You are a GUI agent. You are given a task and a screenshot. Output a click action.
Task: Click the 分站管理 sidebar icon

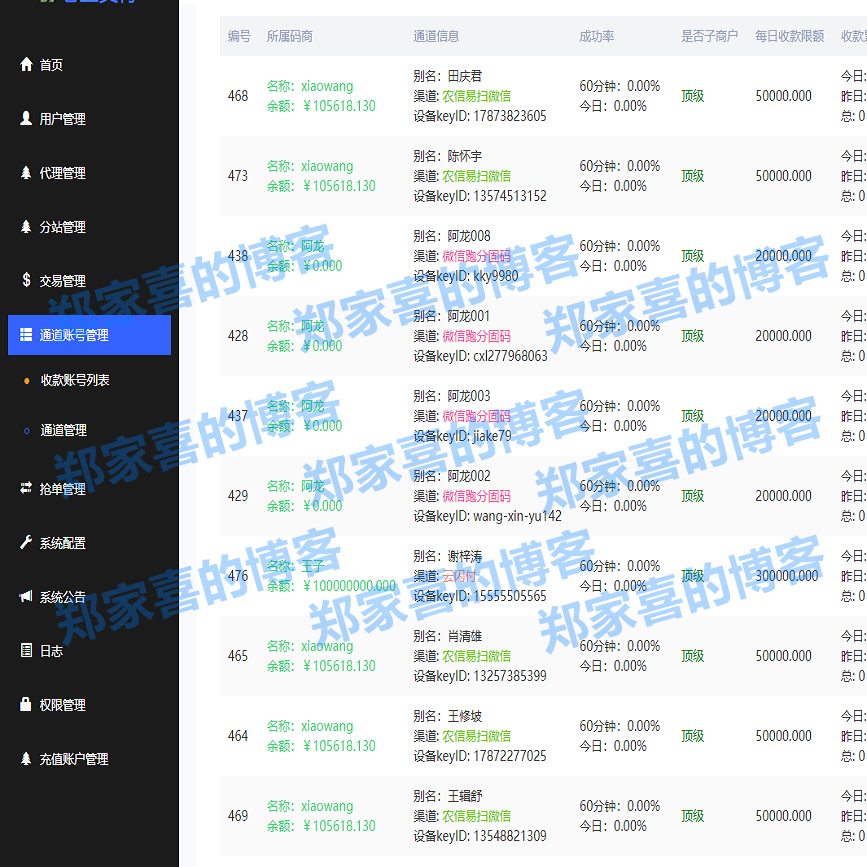tap(26, 226)
